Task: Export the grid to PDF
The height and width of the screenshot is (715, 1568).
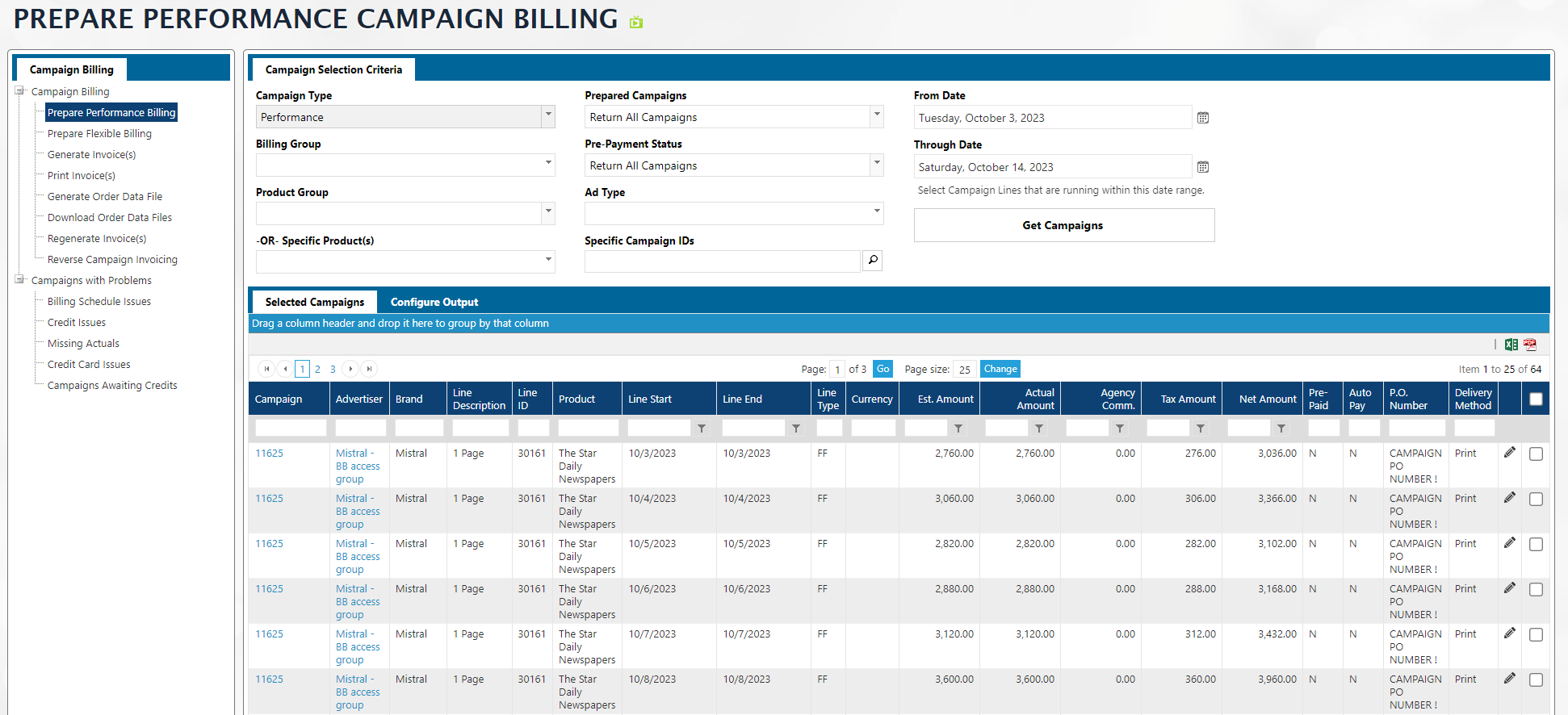Action: [1530, 345]
